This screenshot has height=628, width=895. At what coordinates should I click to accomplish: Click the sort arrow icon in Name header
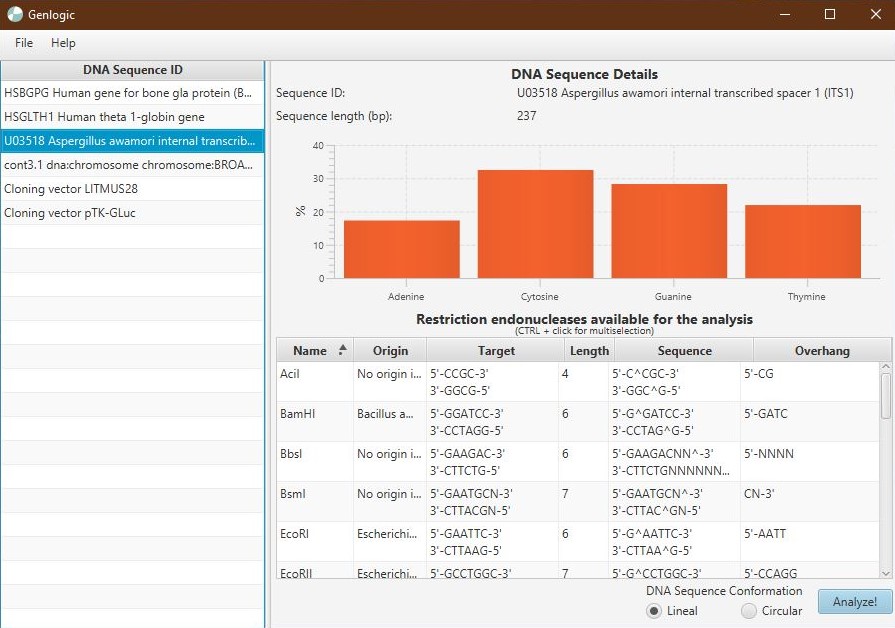pyautogui.click(x=342, y=349)
